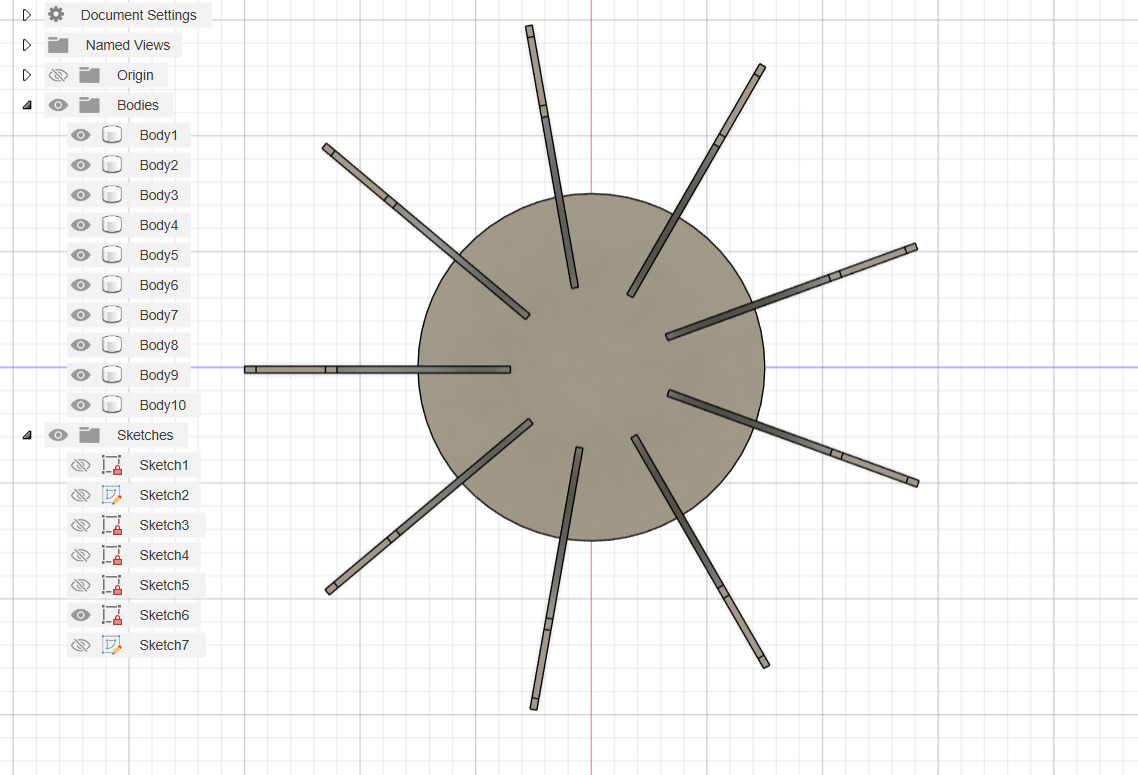Image resolution: width=1138 pixels, height=775 pixels.
Task: Hide Sketch6 using its eye toggle
Action: pos(80,615)
